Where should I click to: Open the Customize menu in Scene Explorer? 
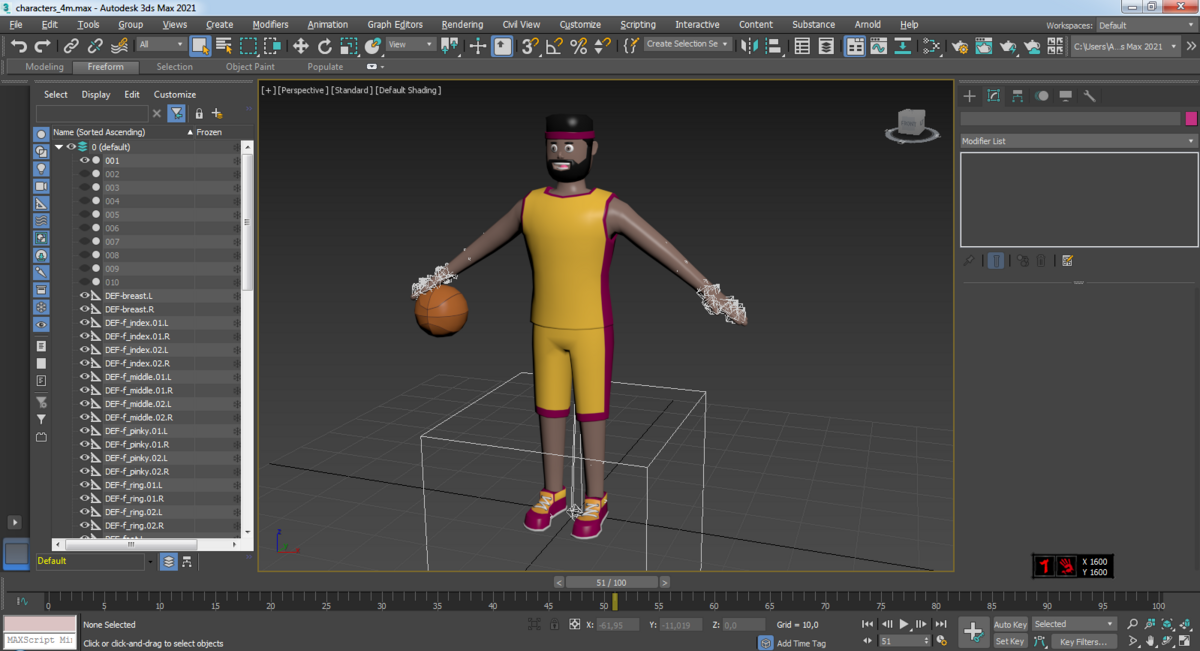pos(175,94)
